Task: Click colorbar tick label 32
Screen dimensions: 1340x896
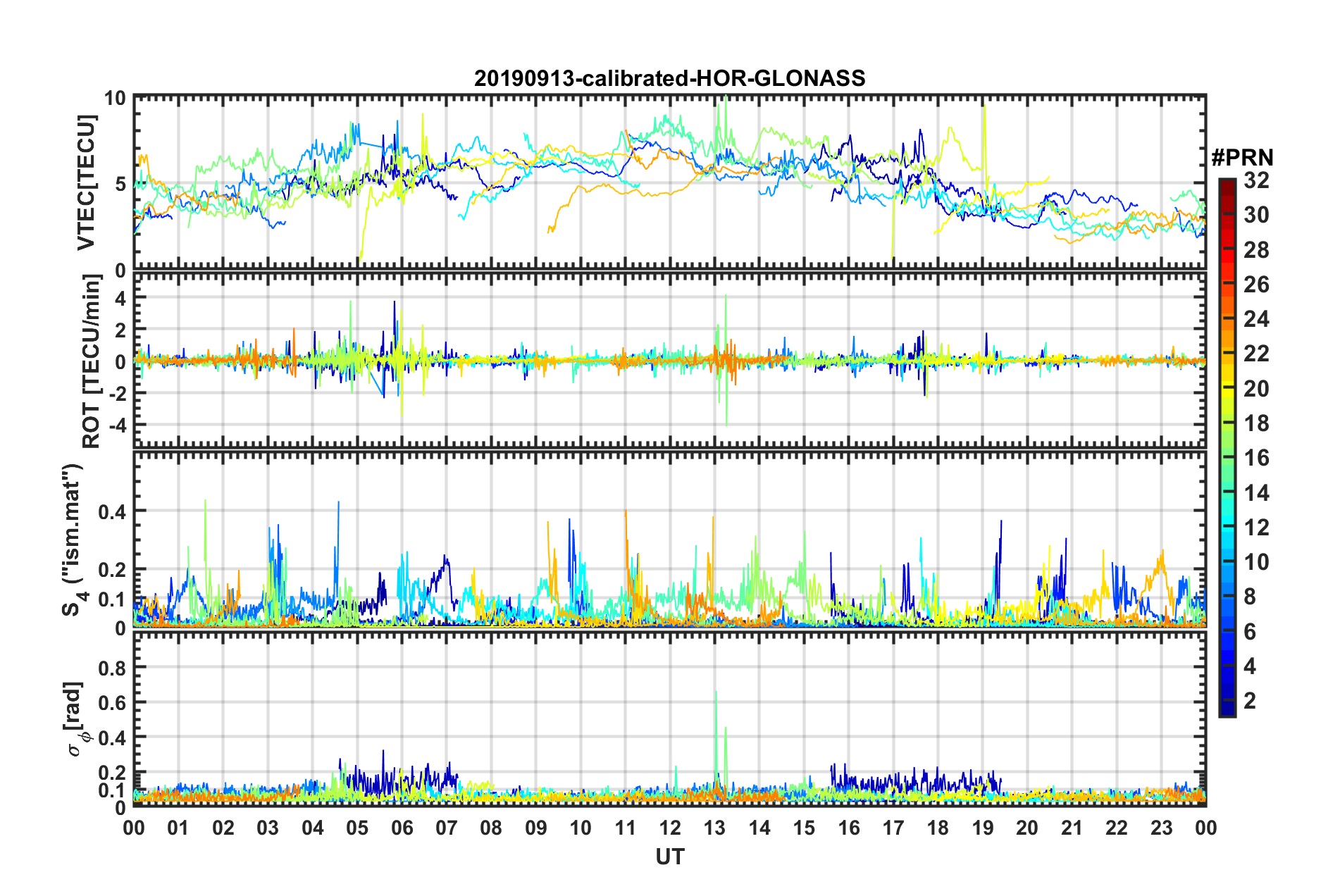Action: (1256, 180)
